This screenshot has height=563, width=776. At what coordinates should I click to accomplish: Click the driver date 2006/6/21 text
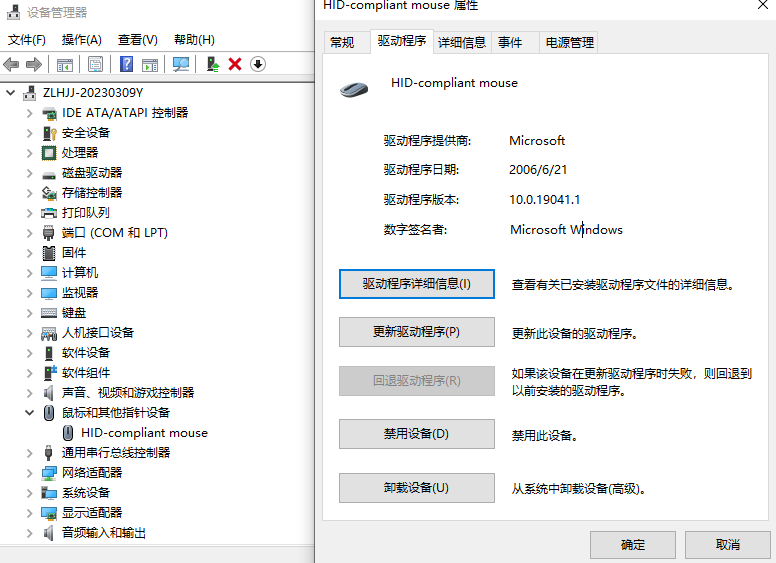tap(538, 170)
